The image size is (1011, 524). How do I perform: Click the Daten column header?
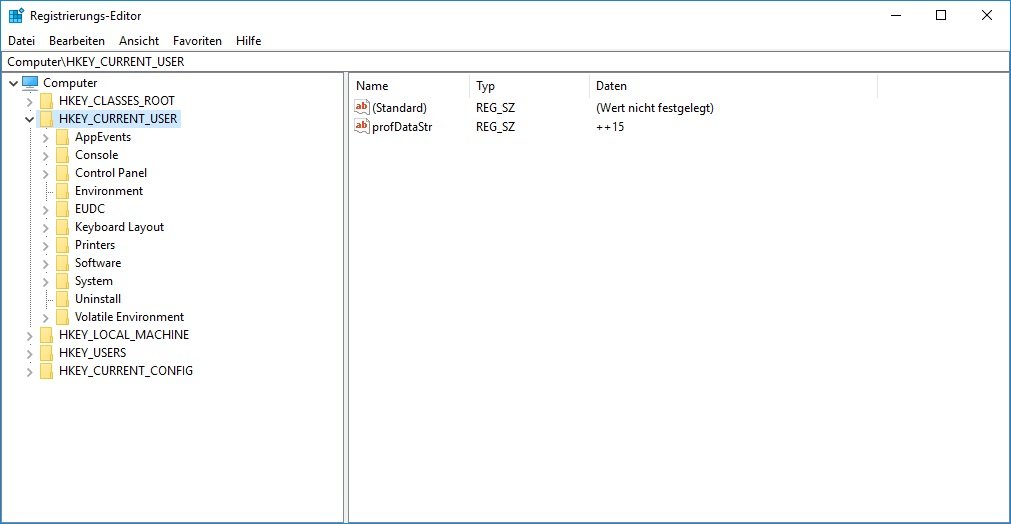pyautogui.click(x=733, y=86)
